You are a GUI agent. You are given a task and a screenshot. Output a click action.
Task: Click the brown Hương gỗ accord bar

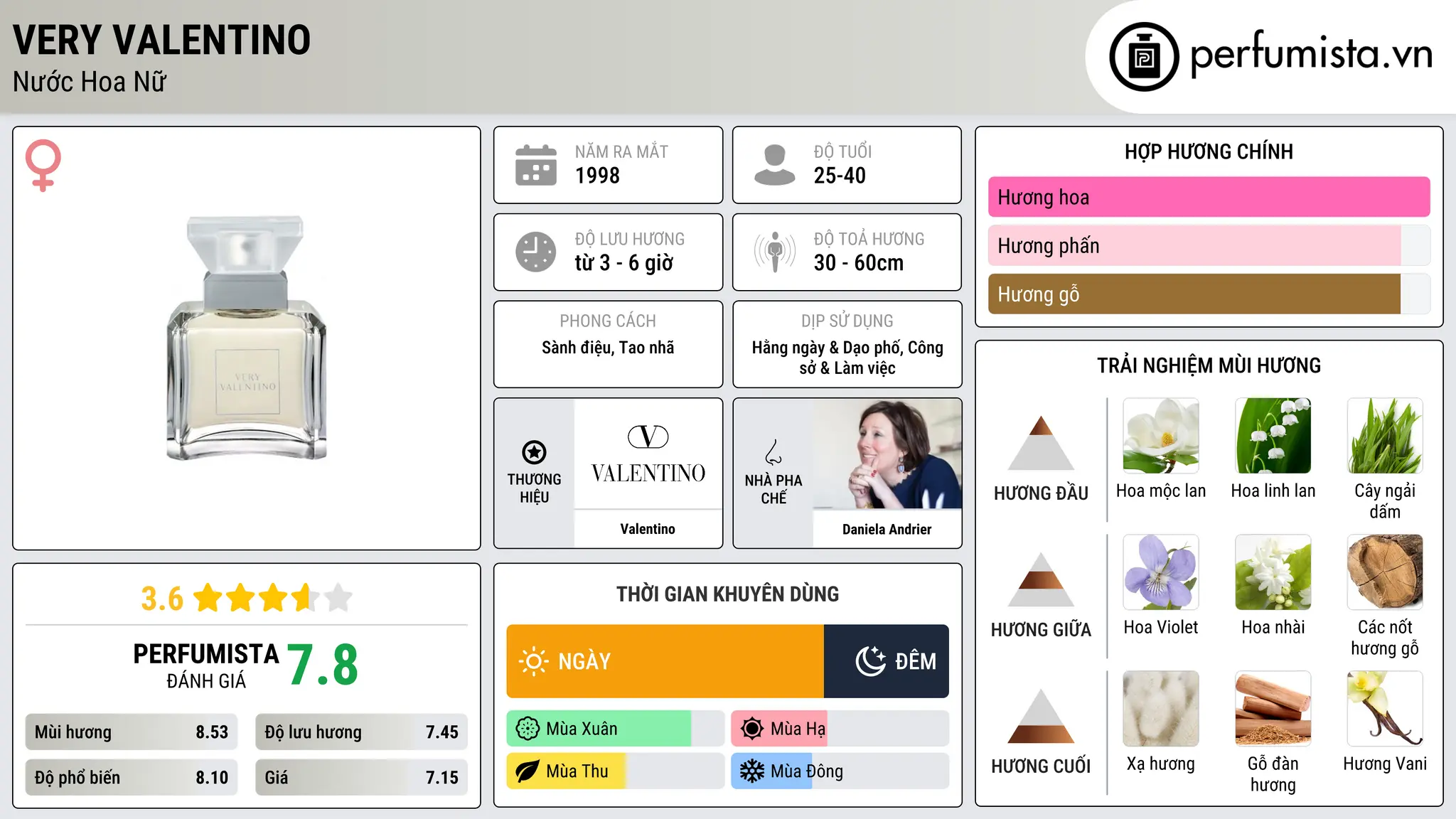(1209, 294)
